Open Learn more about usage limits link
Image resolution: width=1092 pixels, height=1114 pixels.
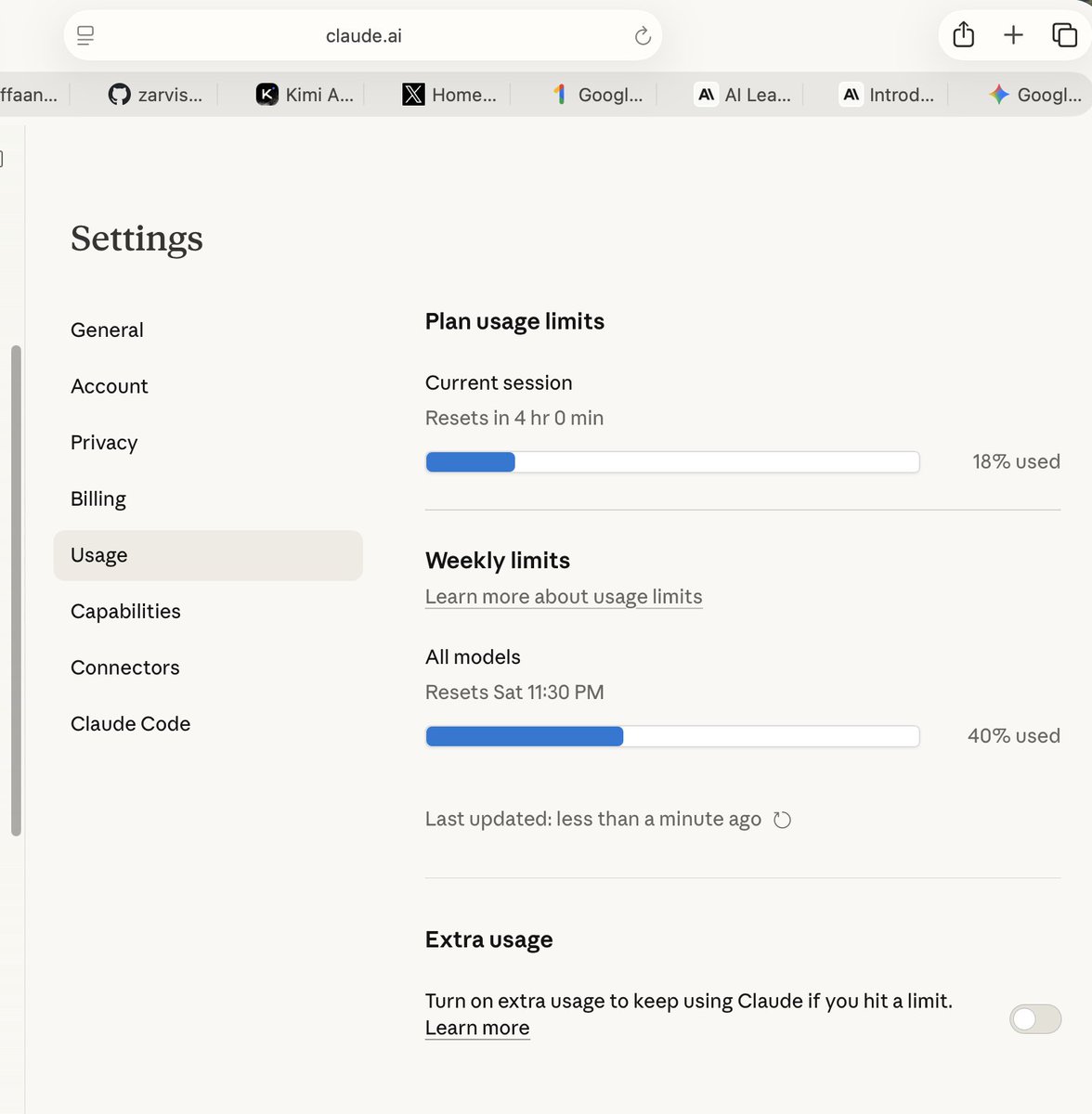click(564, 597)
